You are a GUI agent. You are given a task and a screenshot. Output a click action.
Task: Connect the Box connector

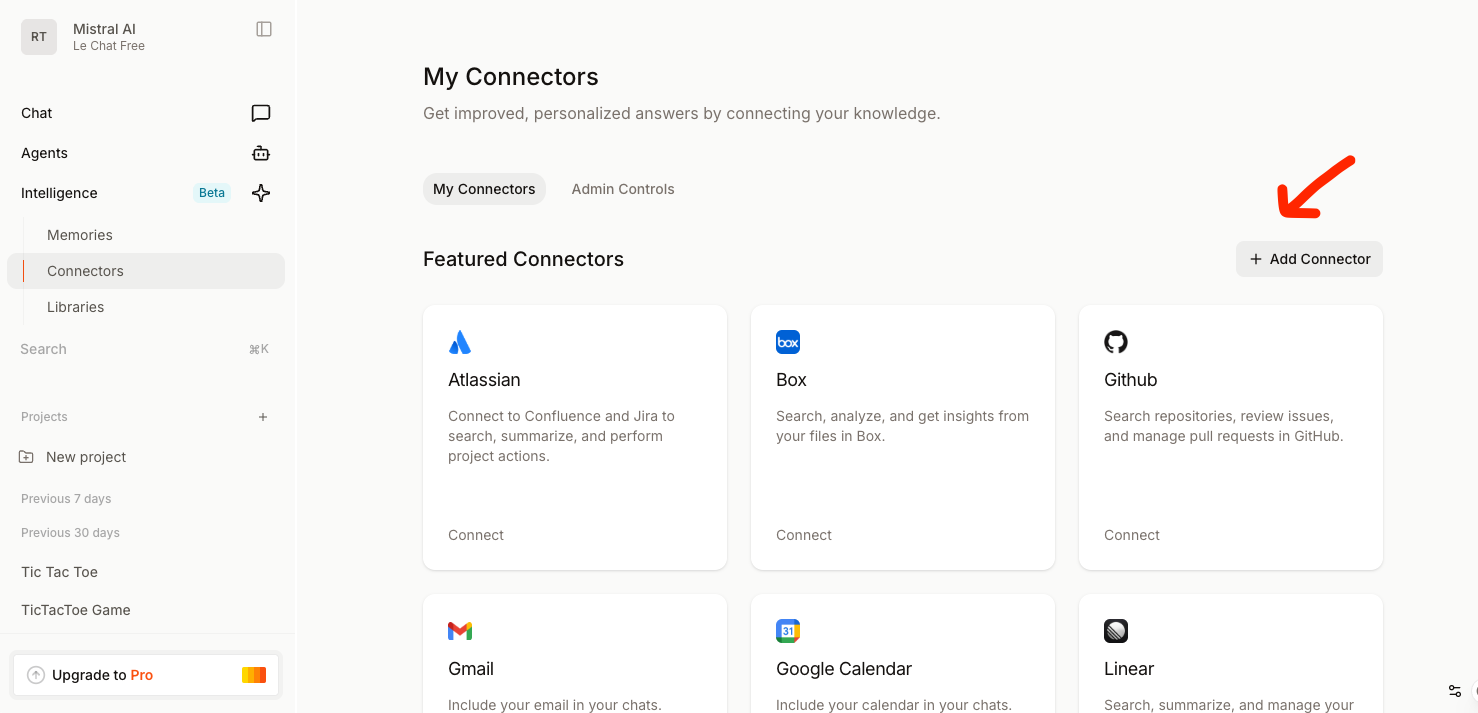[x=803, y=534]
